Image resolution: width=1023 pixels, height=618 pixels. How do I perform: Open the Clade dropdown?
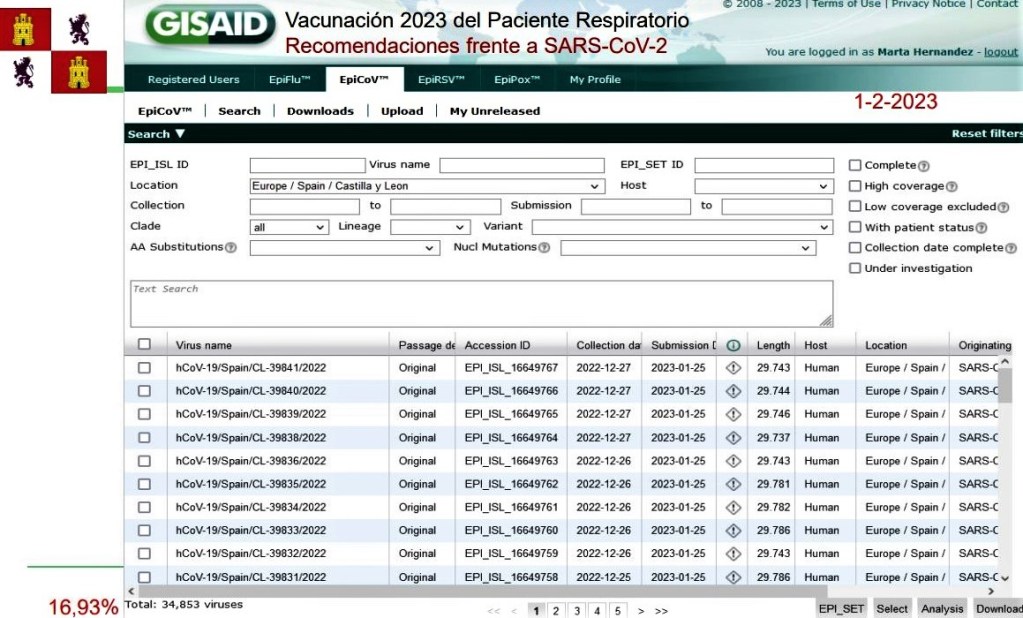click(x=289, y=227)
